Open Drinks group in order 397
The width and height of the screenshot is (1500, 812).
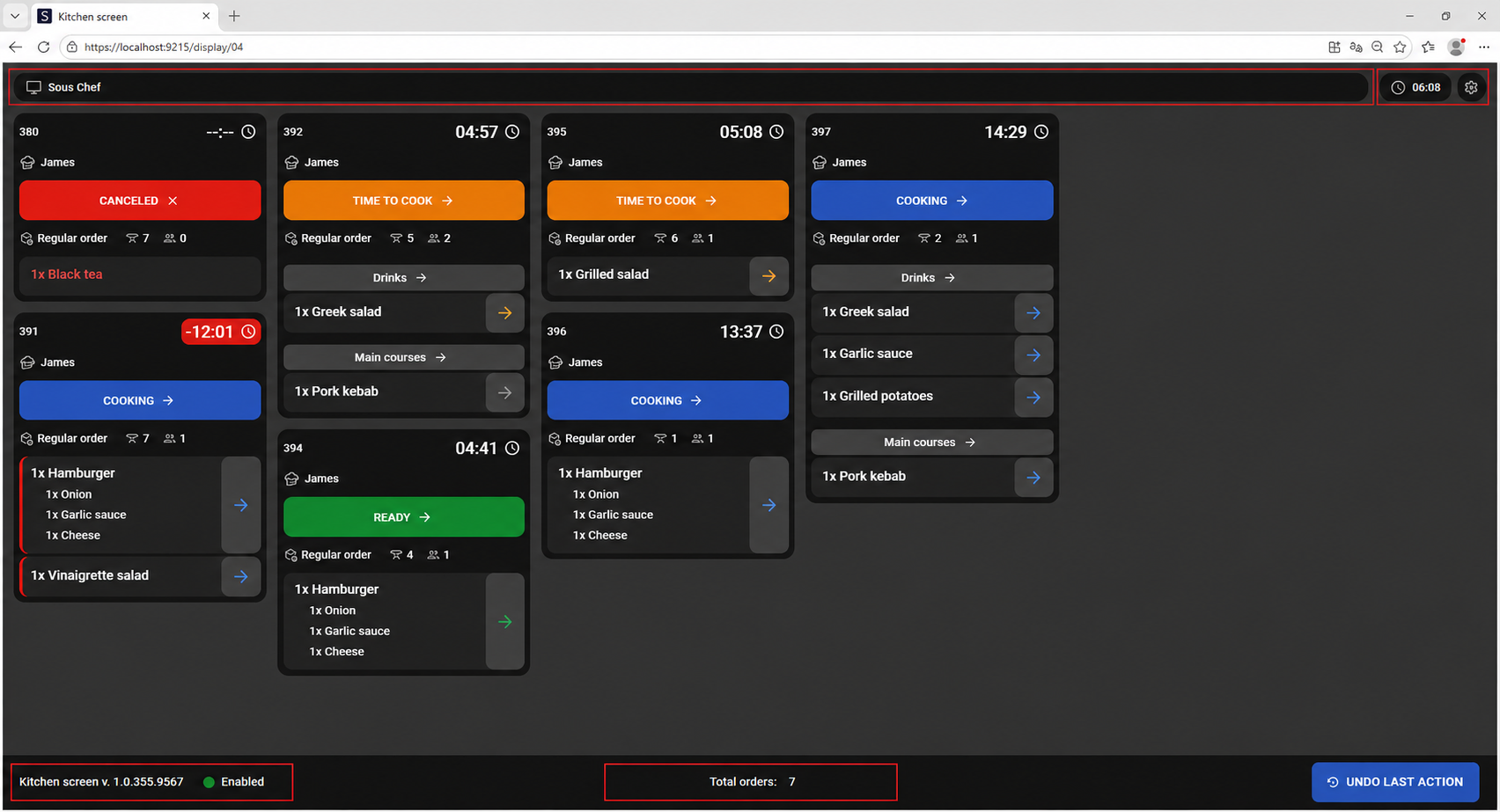[x=931, y=277]
